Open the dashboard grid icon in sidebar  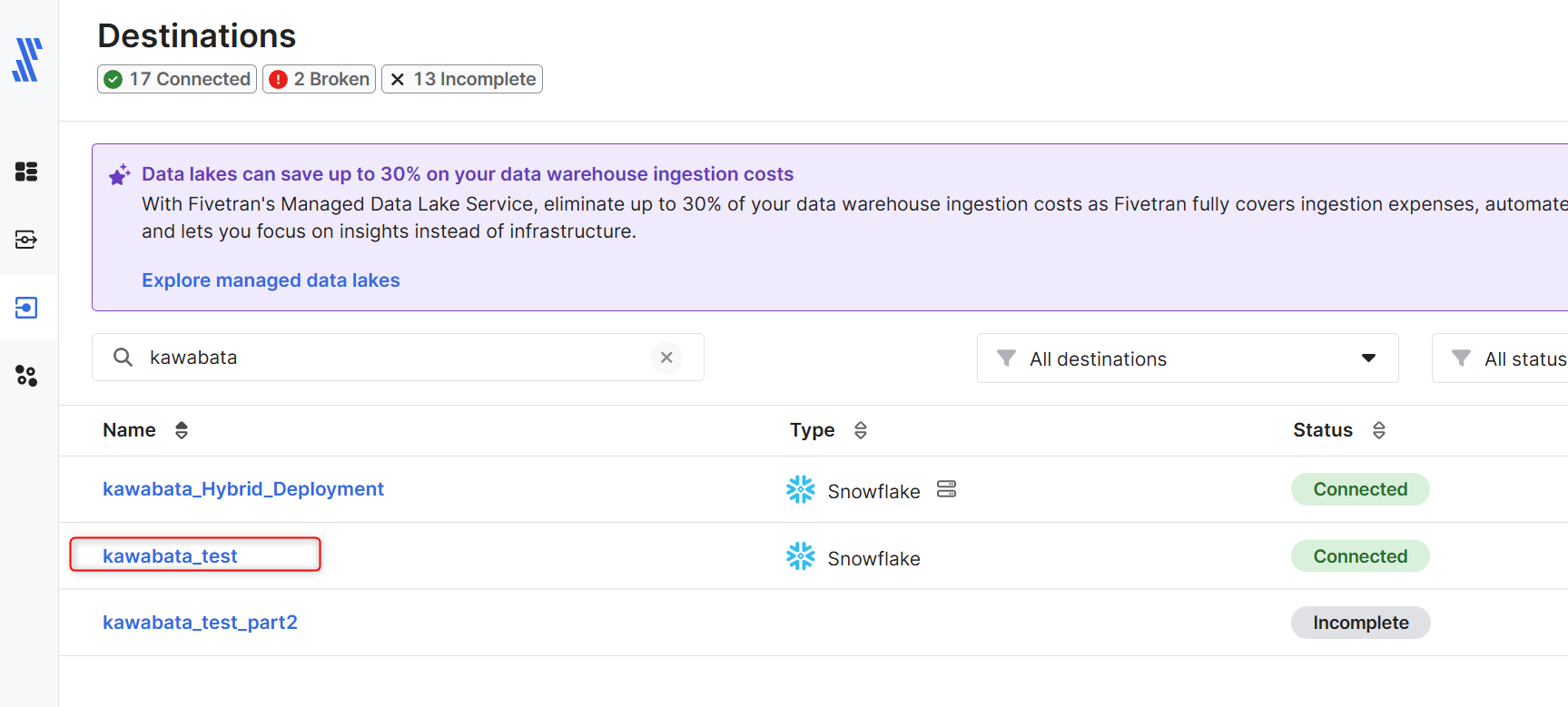click(26, 172)
